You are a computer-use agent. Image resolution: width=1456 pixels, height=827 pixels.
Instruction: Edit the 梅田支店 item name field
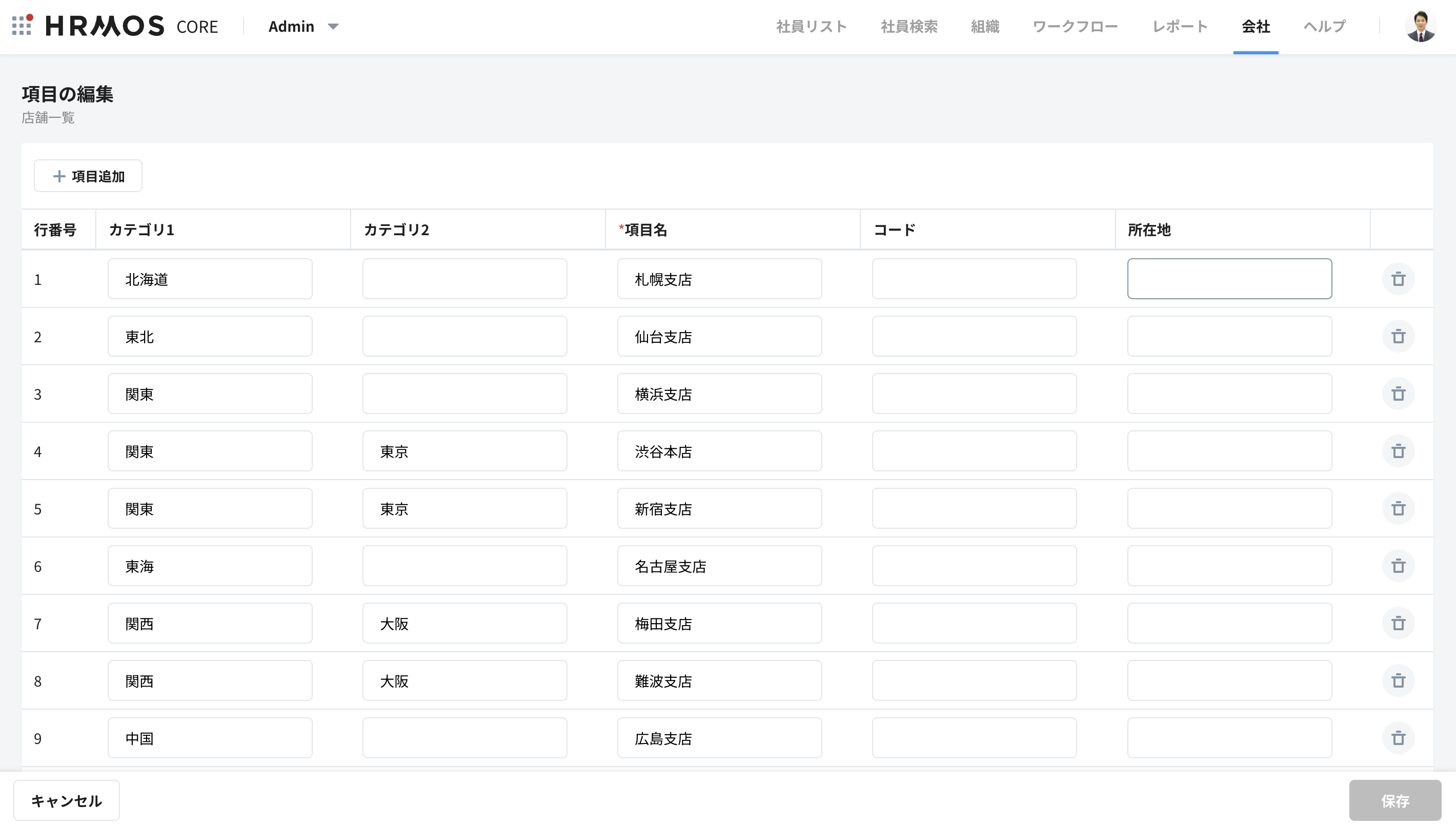coord(719,623)
